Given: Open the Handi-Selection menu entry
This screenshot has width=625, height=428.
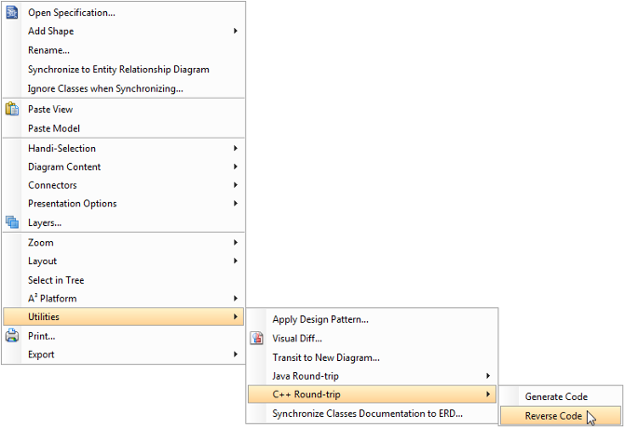Looking at the screenshot, I should click(x=124, y=148).
